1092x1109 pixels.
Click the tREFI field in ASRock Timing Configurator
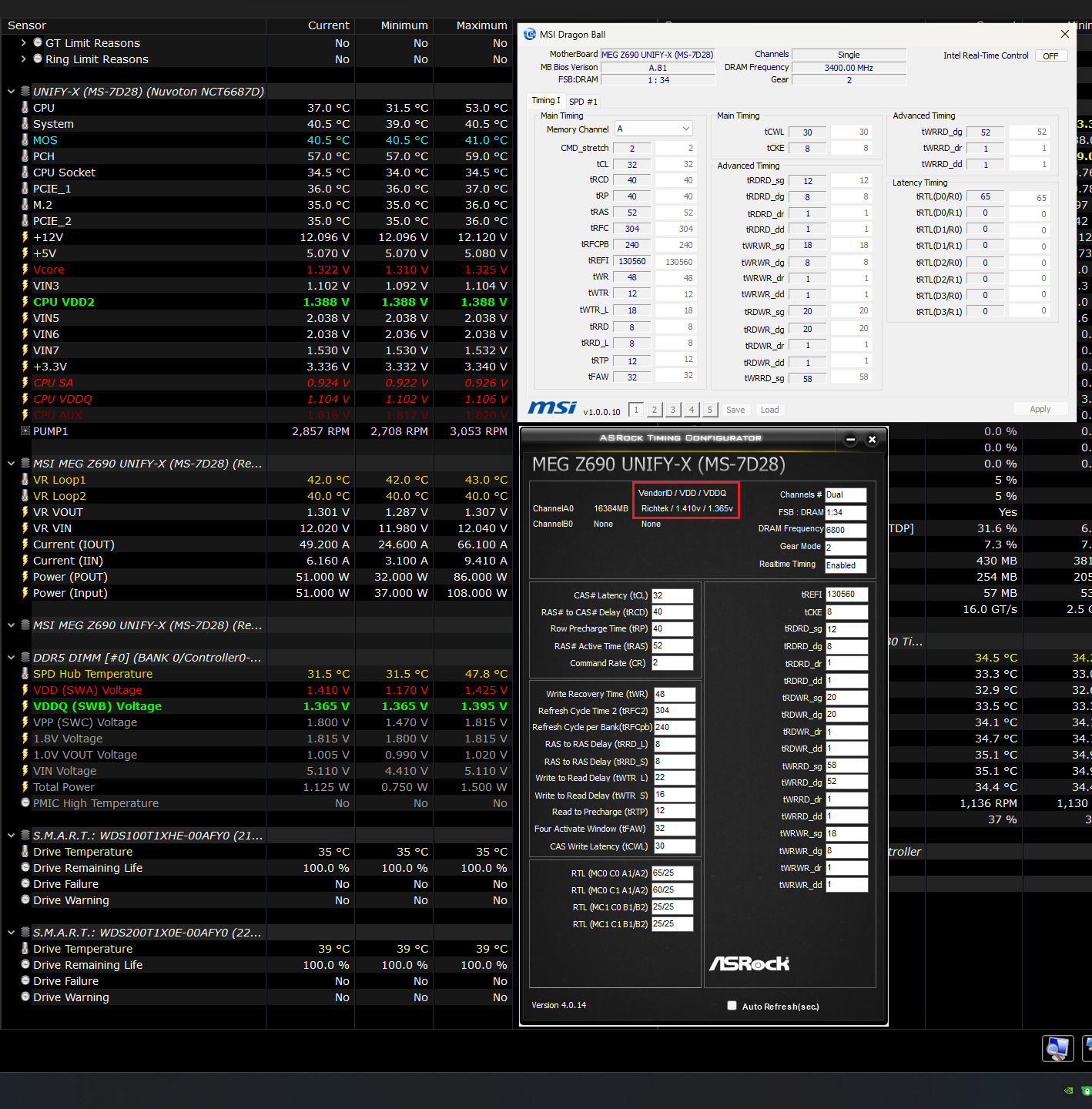tap(846, 595)
